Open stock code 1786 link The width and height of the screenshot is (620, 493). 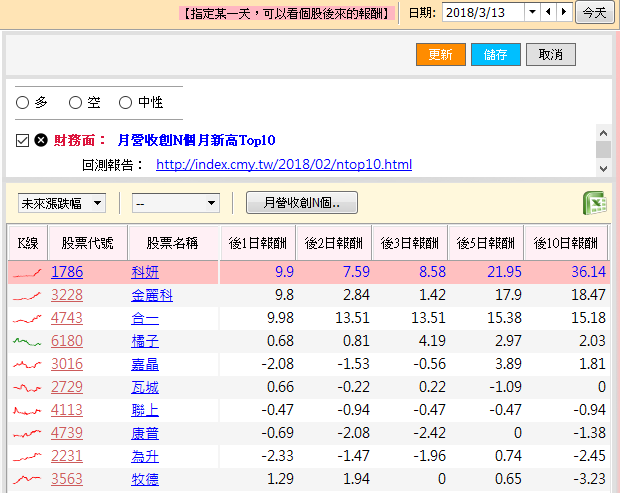[67, 272]
